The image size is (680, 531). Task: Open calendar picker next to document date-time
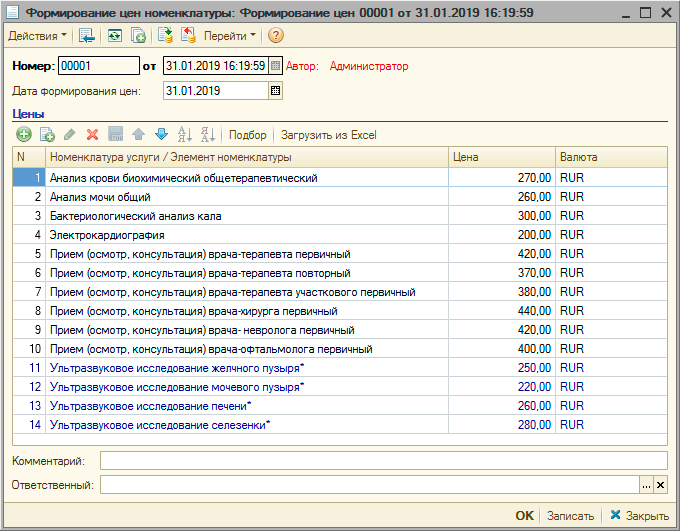[276, 66]
